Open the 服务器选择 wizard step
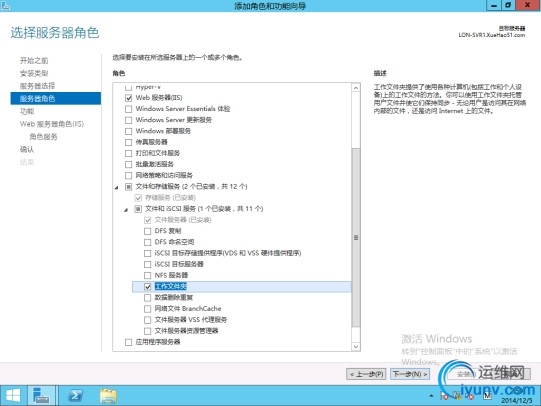The image size is (541, 406). point(37,86)
